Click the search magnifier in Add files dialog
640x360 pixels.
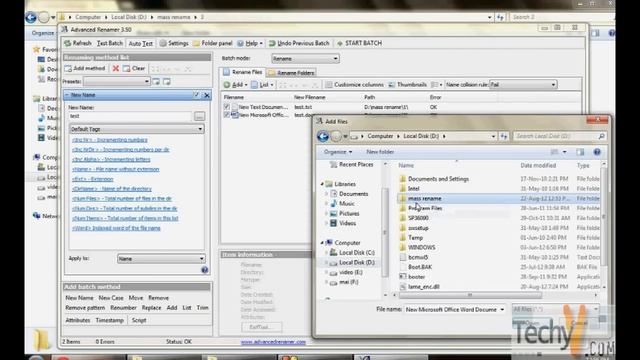click(601, 136)
